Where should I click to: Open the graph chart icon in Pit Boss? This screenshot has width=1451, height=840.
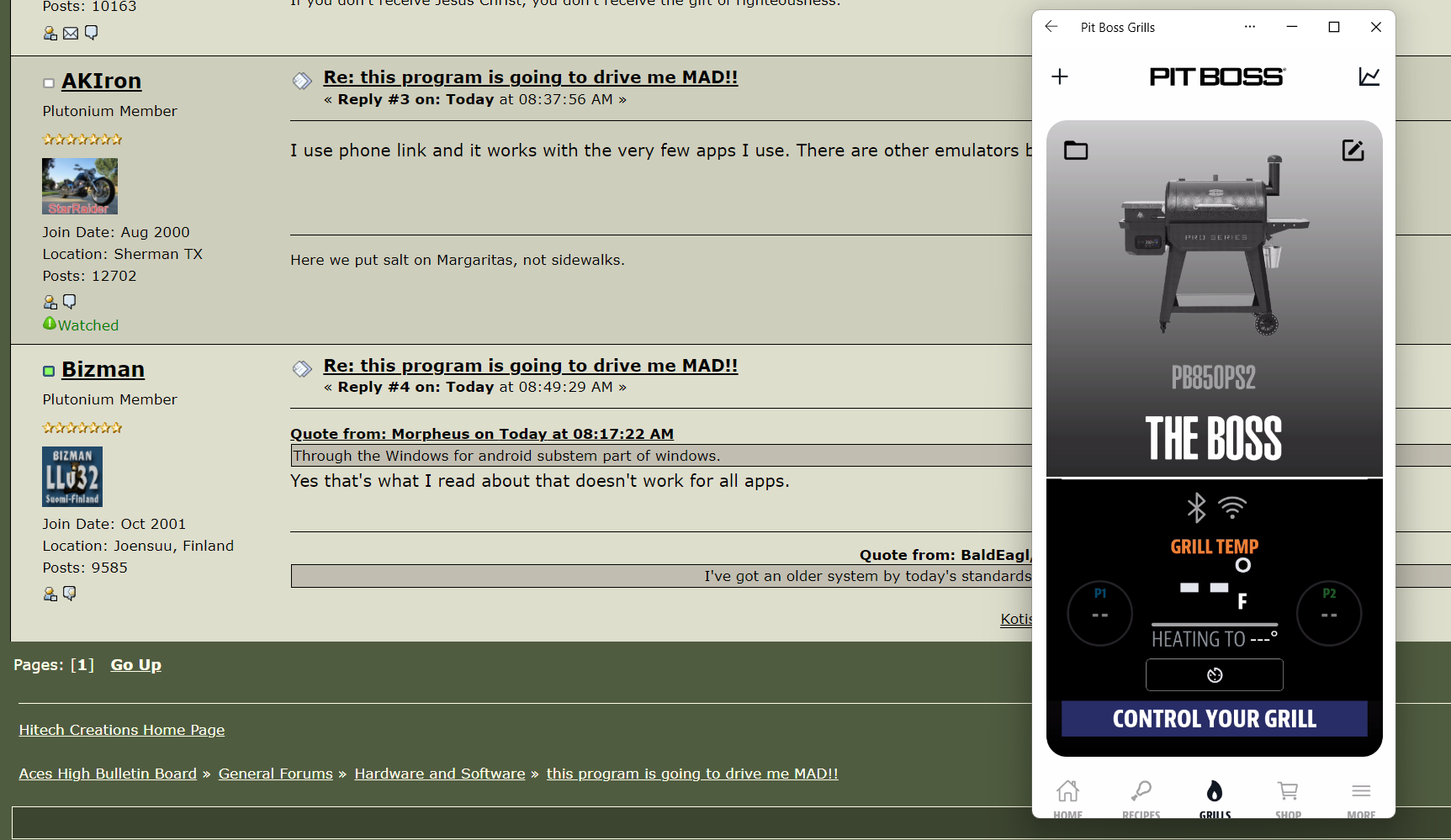[1369, 77]
